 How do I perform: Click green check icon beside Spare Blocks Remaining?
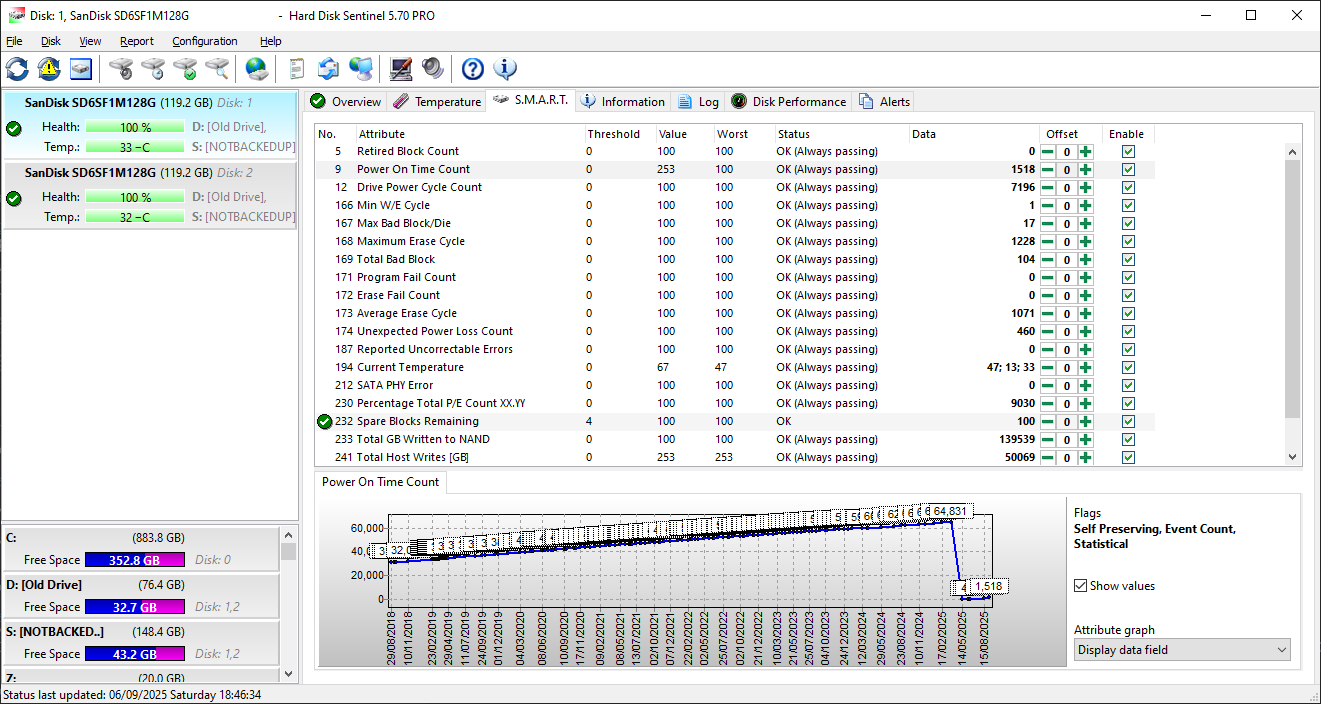(324, 421)
